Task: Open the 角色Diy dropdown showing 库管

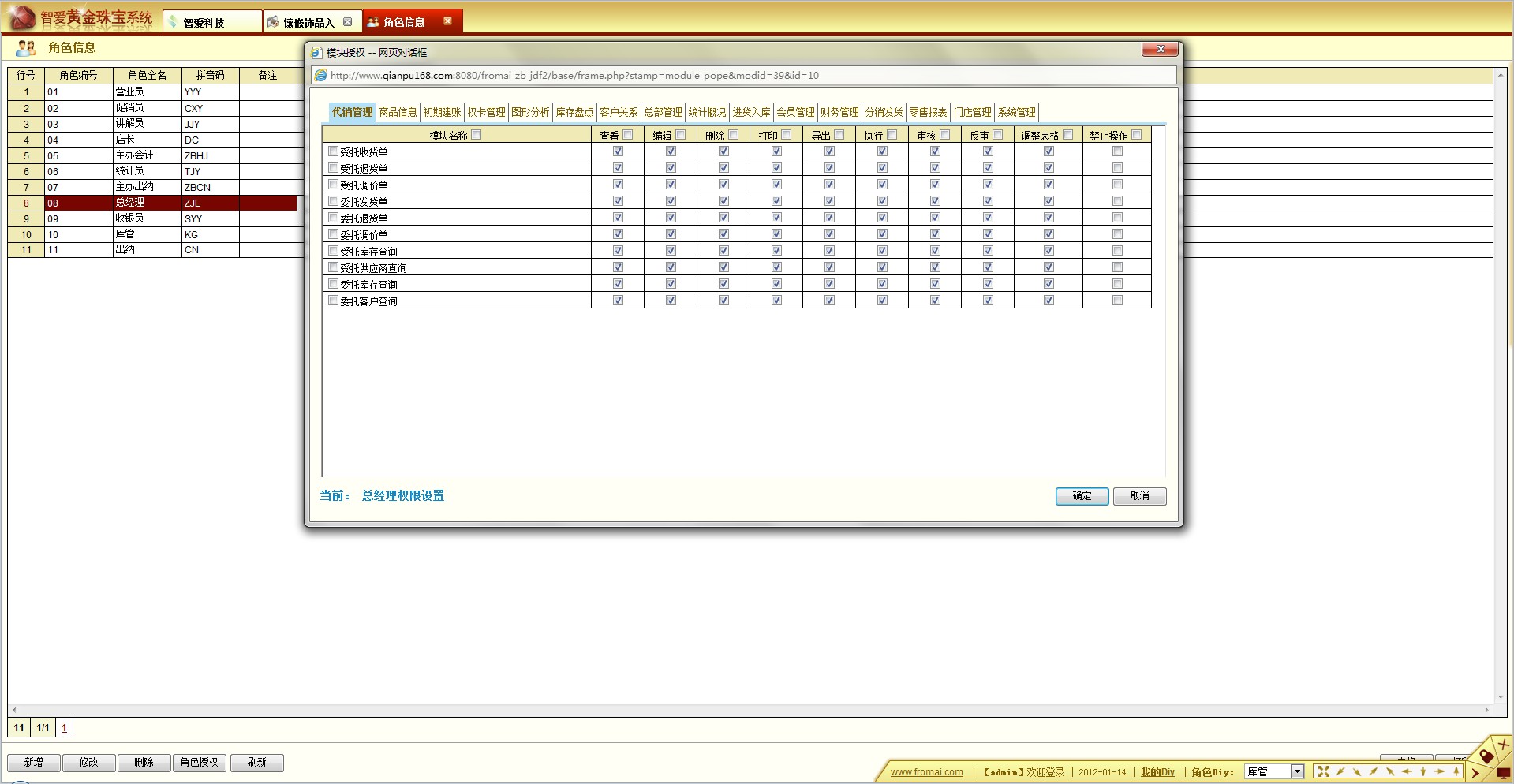Action: coord(1297,771)
